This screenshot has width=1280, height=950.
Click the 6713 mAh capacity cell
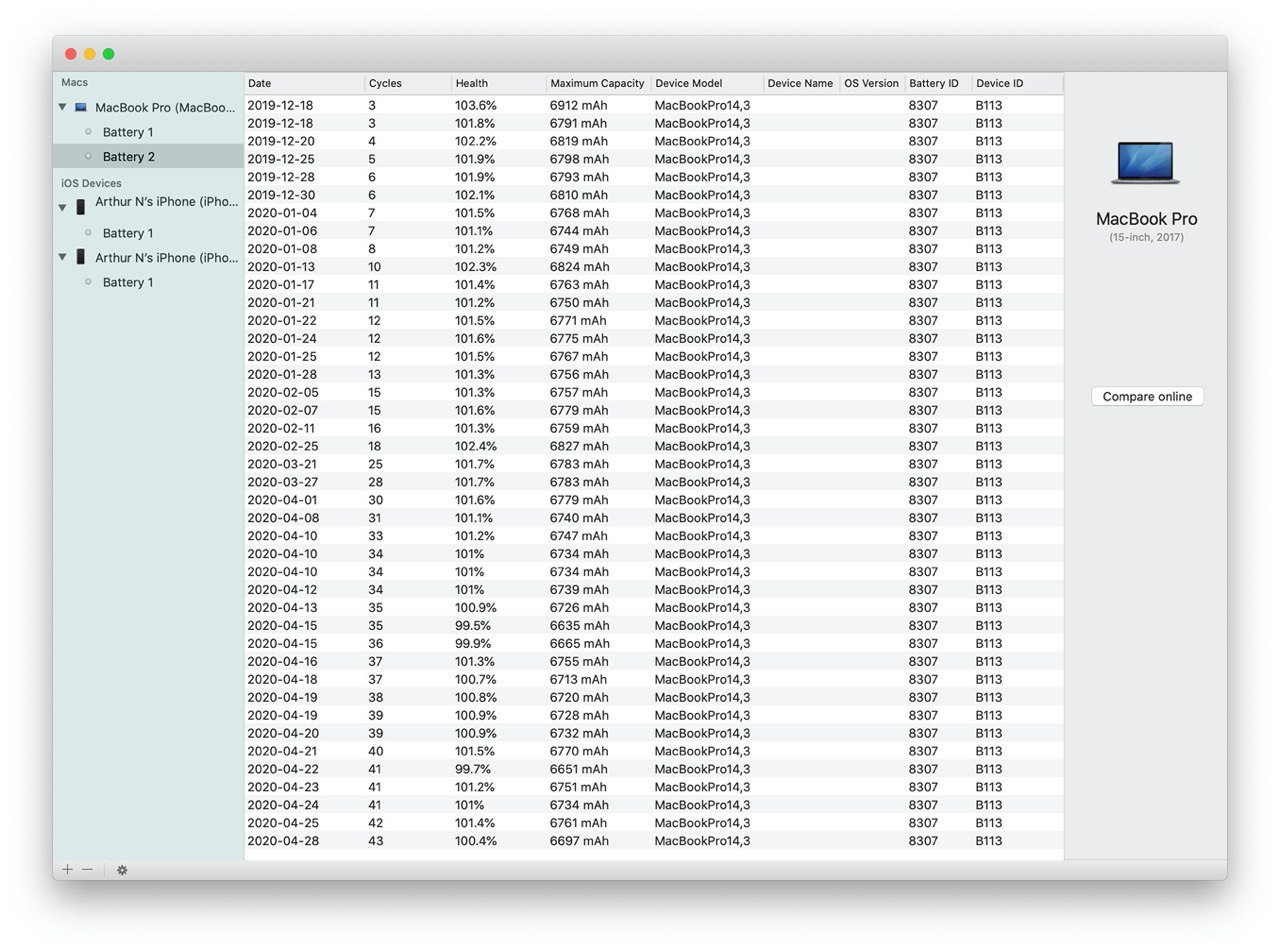click(579, 680)
